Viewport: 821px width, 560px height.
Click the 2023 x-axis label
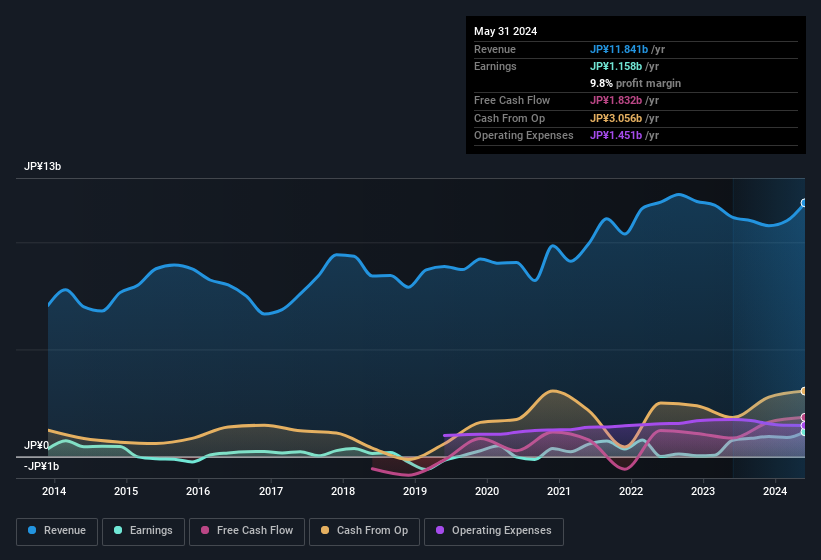coord(703,491)
